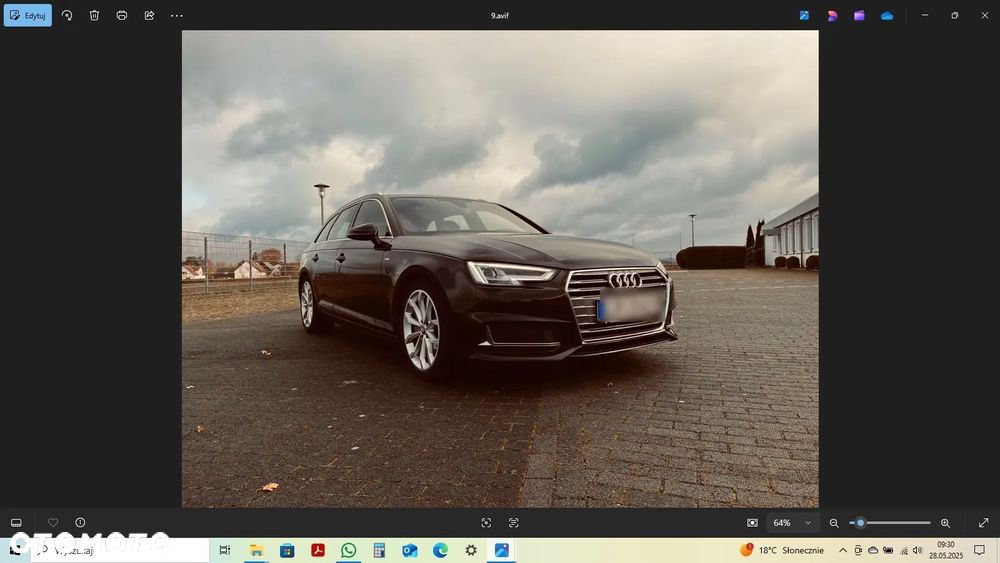This screenshot has height=563, width=1000.
Task: Open the OneDrive cloud icon in title bar
Action: 887,15
